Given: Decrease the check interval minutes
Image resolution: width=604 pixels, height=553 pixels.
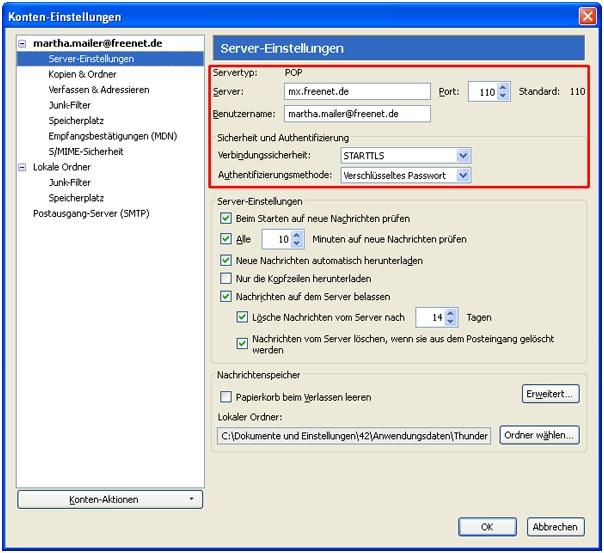Looking at the screenshot, I should point(296,243).
